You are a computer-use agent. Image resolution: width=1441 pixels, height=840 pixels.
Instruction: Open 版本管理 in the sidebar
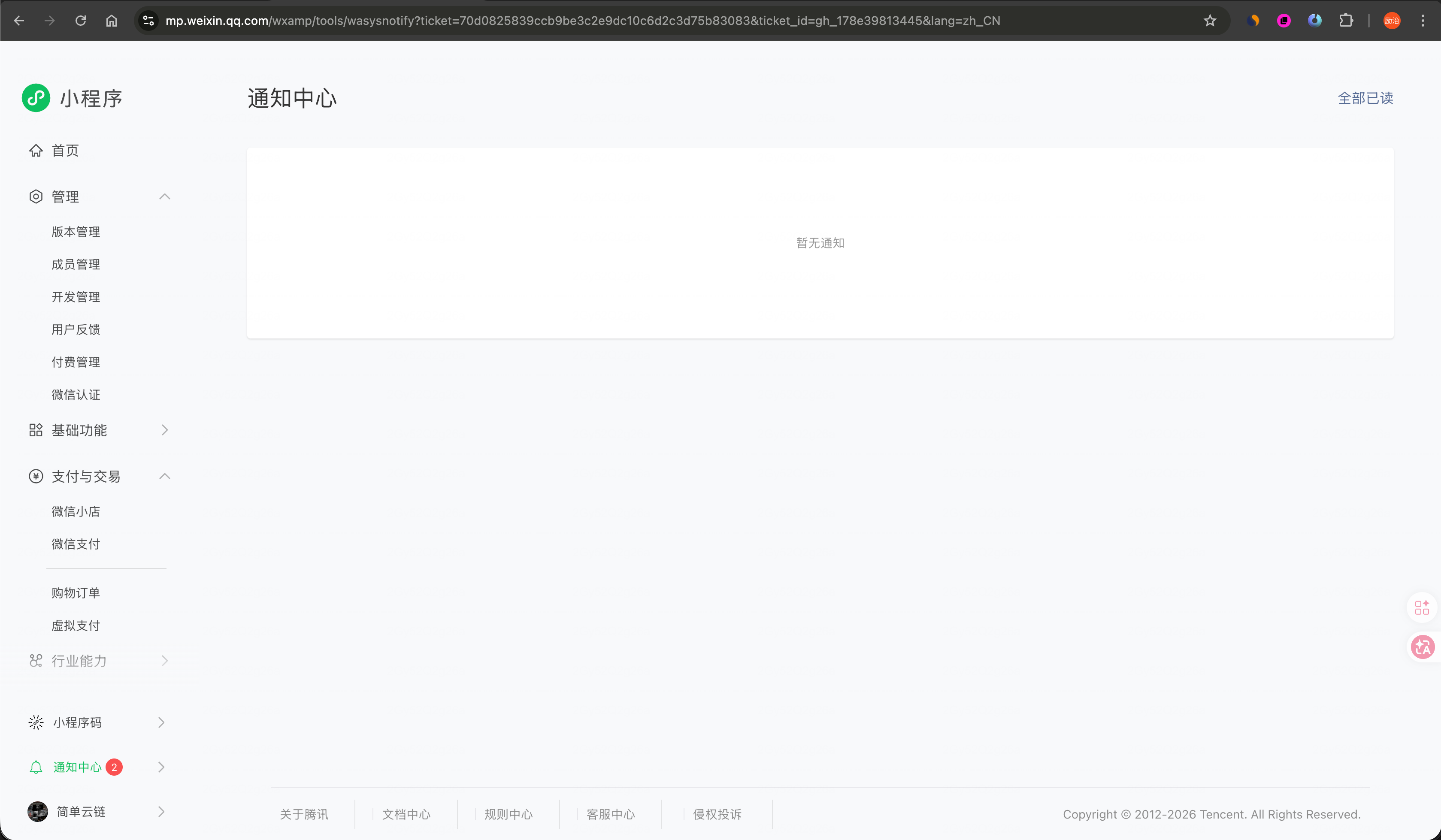(76, 232)
